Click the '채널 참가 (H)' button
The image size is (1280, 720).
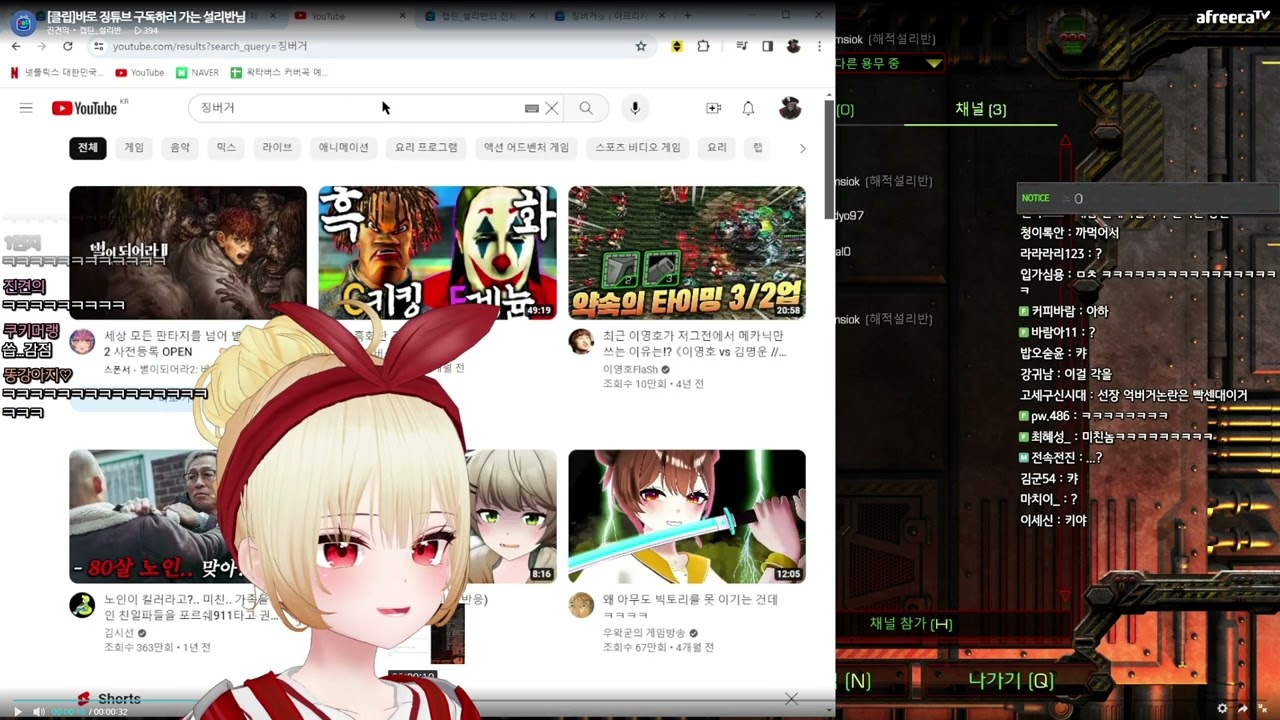[x=910, y=624]
